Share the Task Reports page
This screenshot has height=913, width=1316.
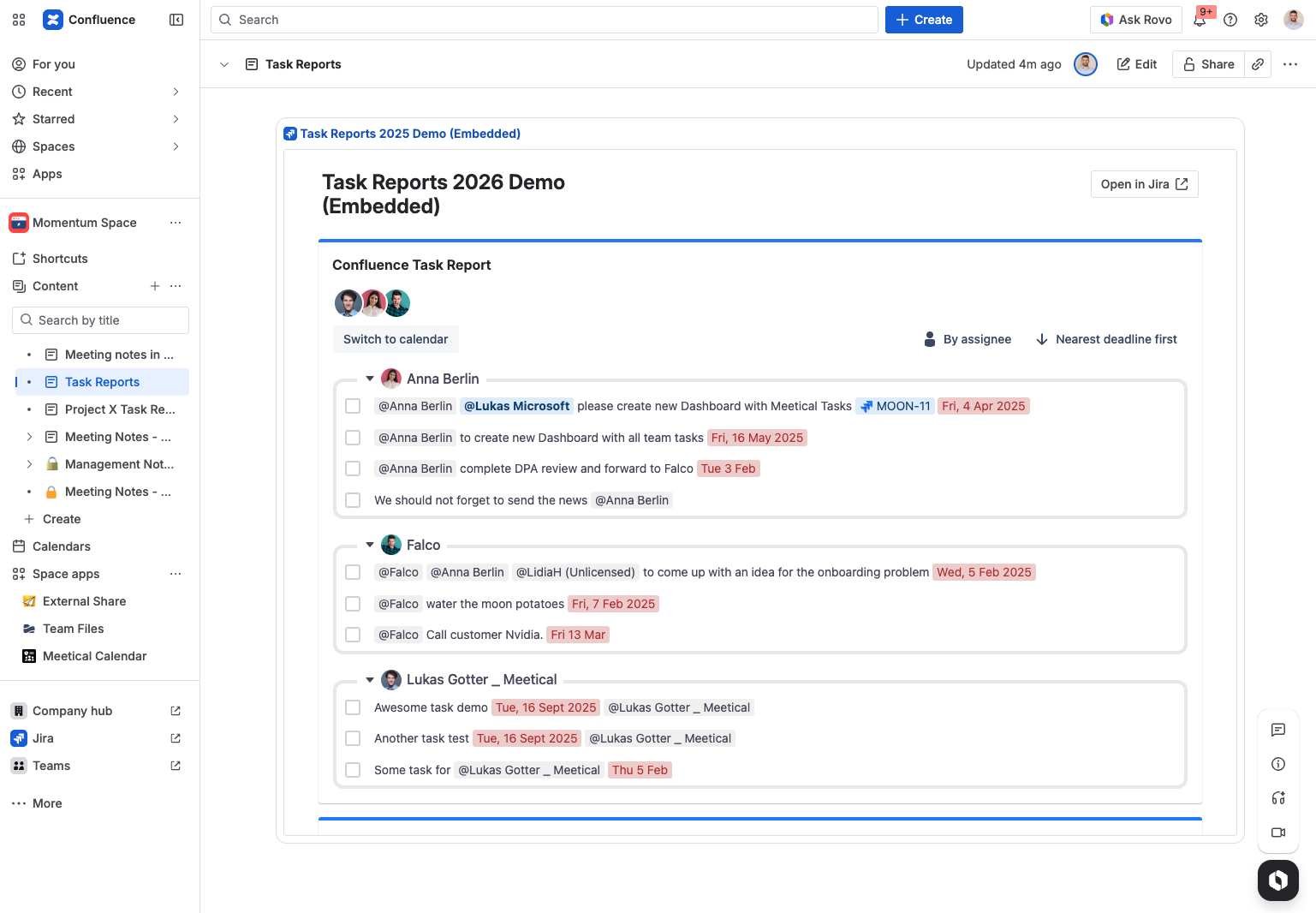click(1208, 64)
